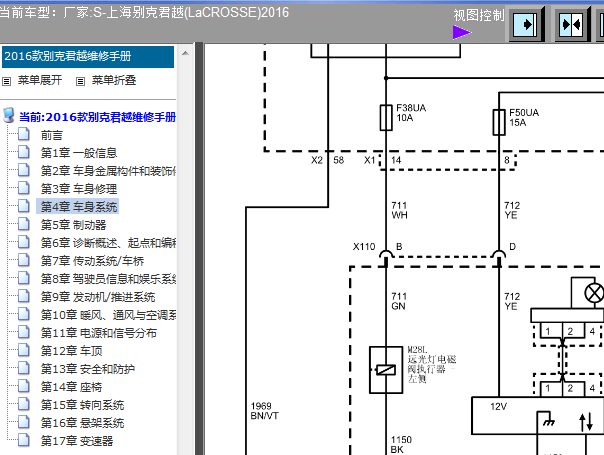This screenshot has width=604, height=455.
Task: Click the page icon next to 第1章 一般信息
Action: pos(24,152)
